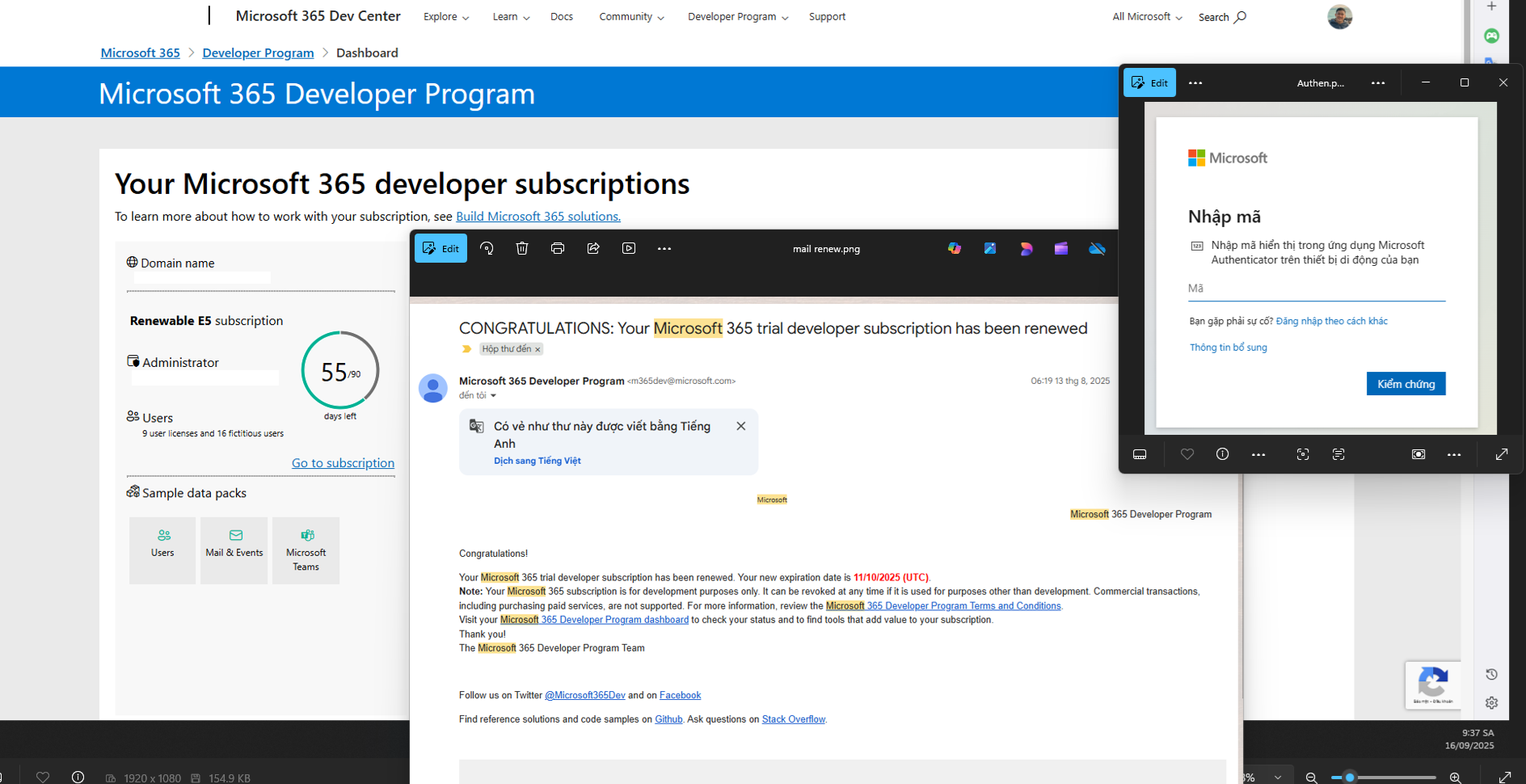Click 'Đăng nhập theo cách khác' link

click(1331, 321)
